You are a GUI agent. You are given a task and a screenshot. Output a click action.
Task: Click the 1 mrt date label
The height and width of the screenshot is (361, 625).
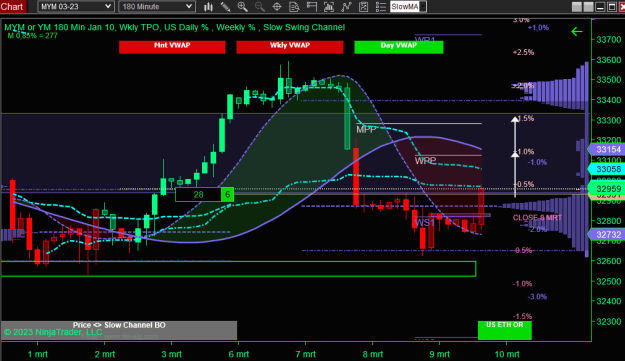pyautogui.click(x=37, y=354)
